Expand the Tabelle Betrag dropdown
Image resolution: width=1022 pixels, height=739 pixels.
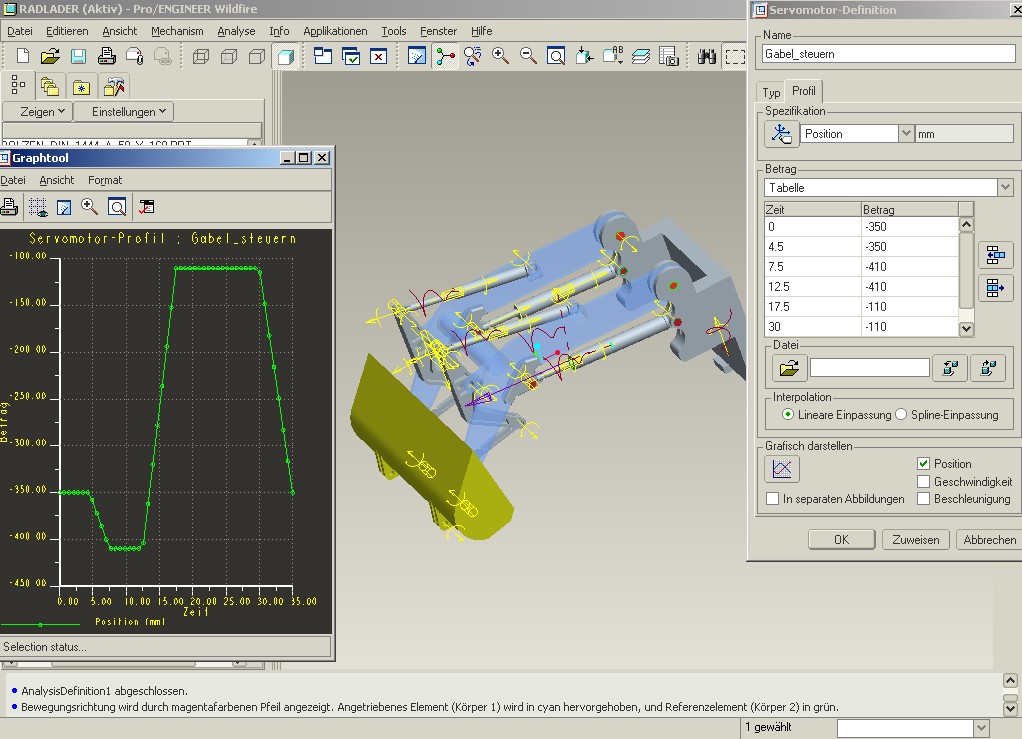coord(1004,187)
